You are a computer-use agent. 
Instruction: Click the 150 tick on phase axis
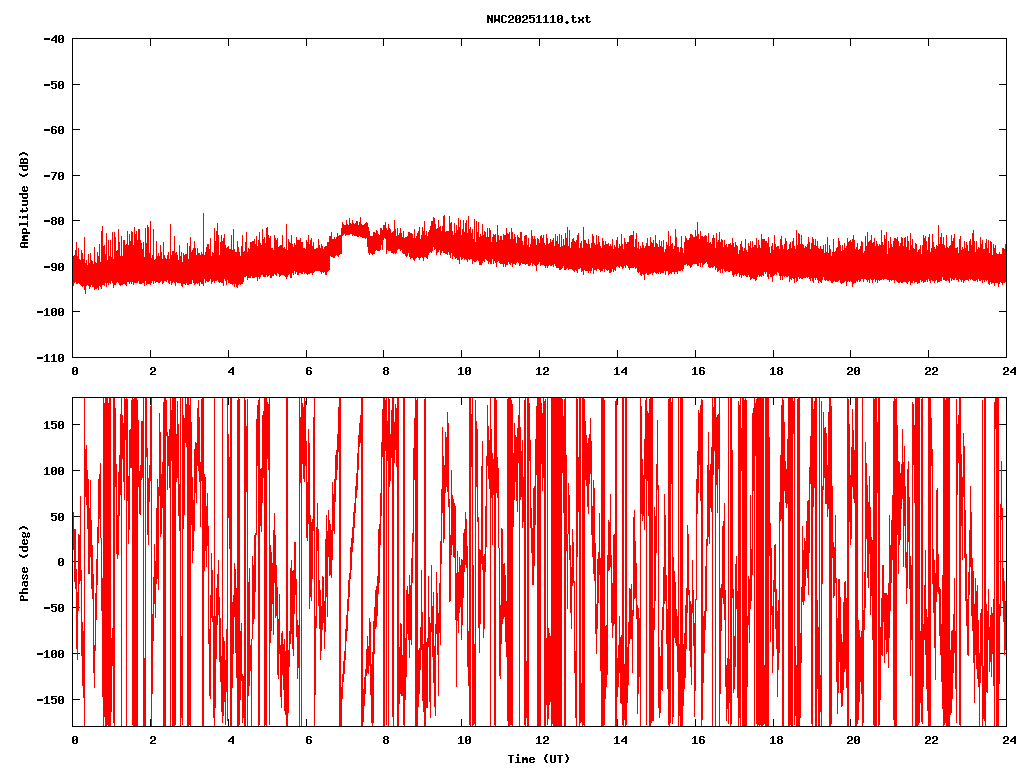click(54, 425)
